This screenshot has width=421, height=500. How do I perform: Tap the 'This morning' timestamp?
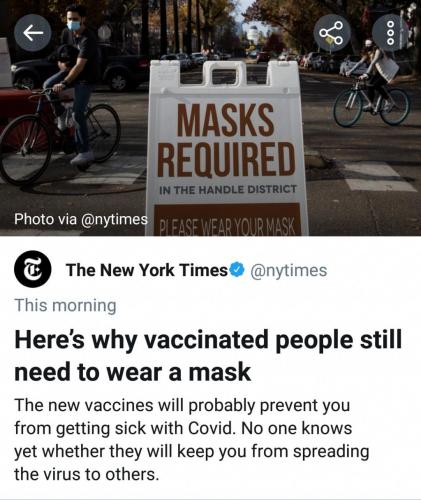[x=65, y=305]
